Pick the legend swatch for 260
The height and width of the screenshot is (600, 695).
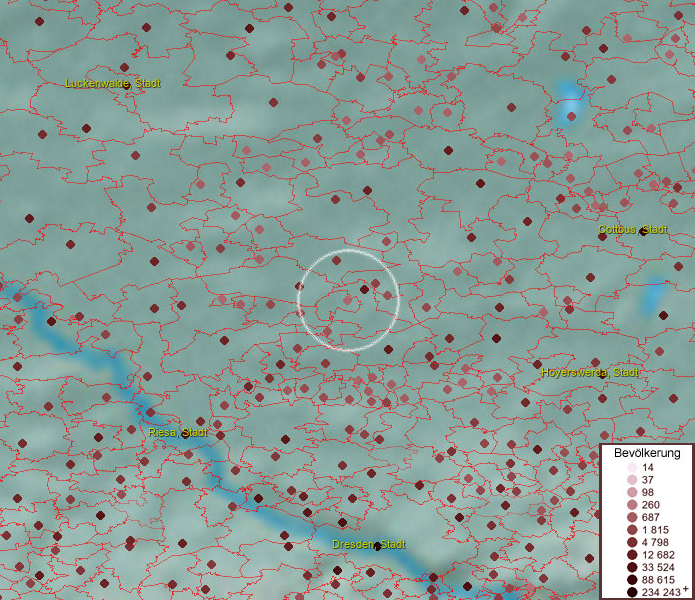pos(632,505)
